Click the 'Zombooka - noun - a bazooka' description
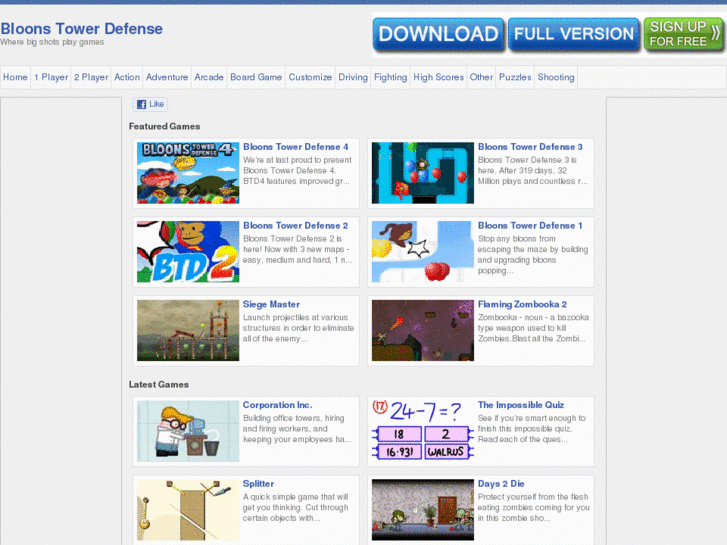The width and height of the screenshot is (727, 545). point(533,328)
